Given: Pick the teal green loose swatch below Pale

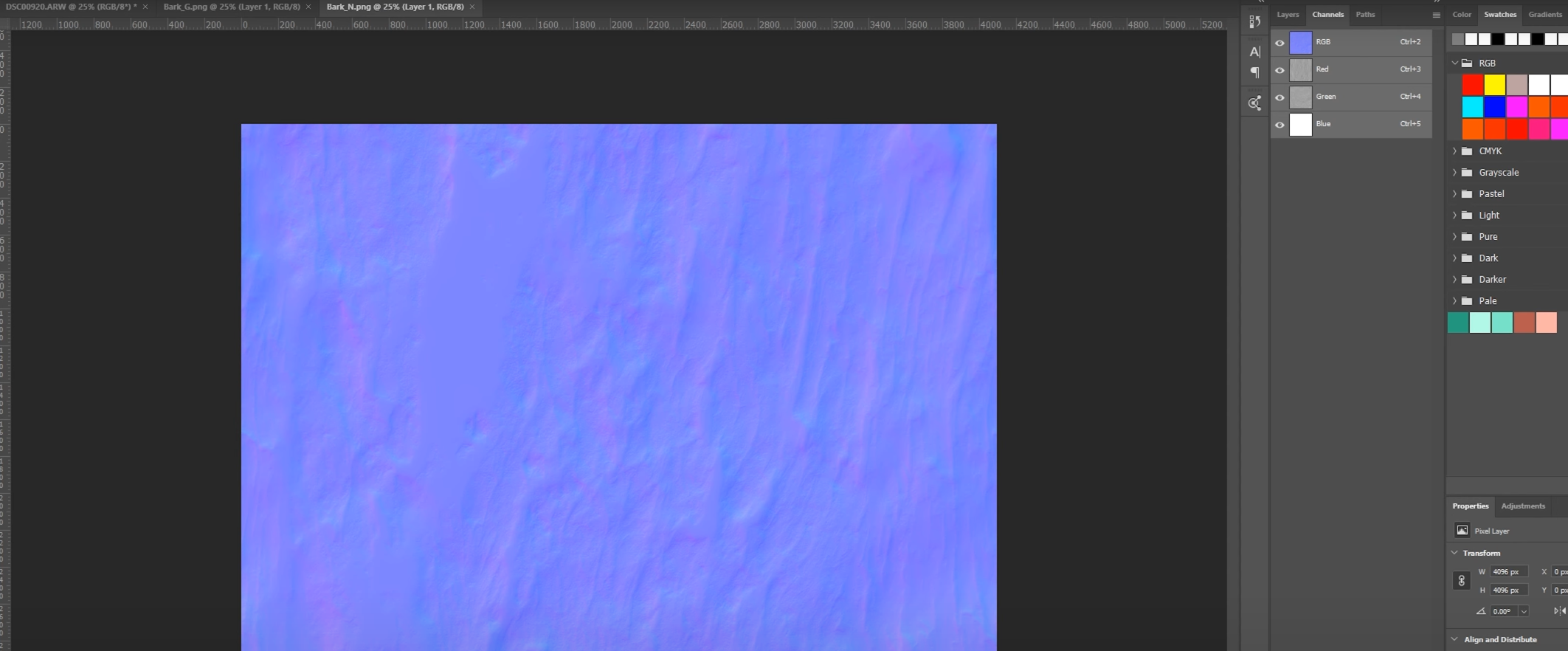Looking at the screenshot, I should pyautogui.click(x=1458, y=323).
